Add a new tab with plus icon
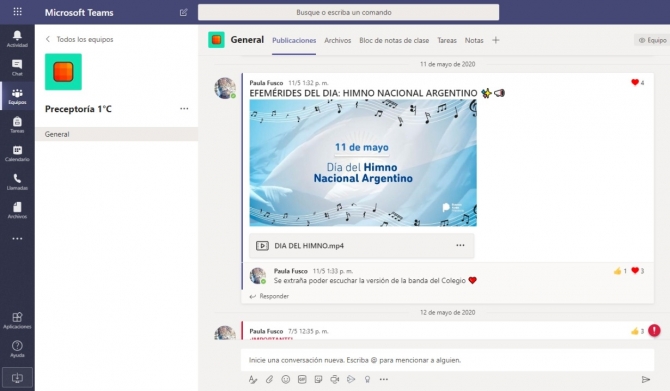The width and height of the screenshot is (670, 391). click(496, 40)
